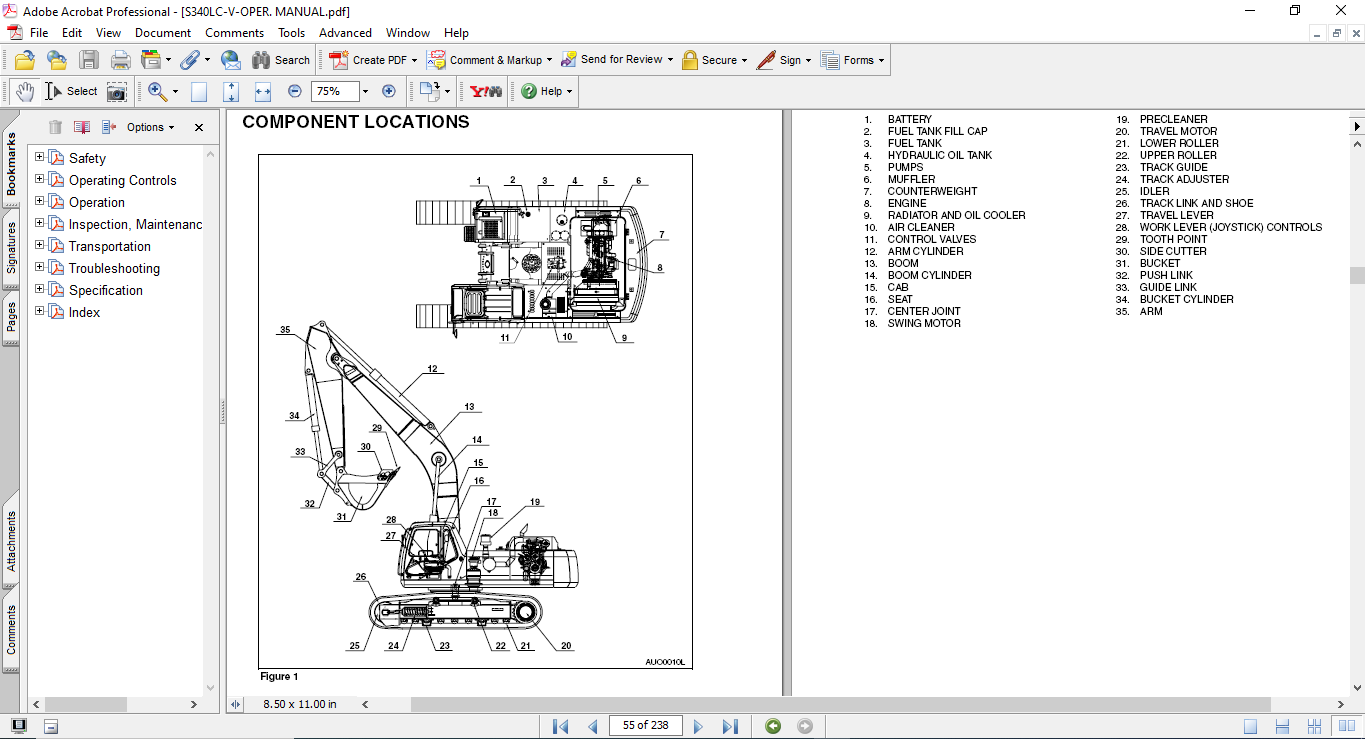
Task: Open the Comments menu
Action: pos(235,33)
